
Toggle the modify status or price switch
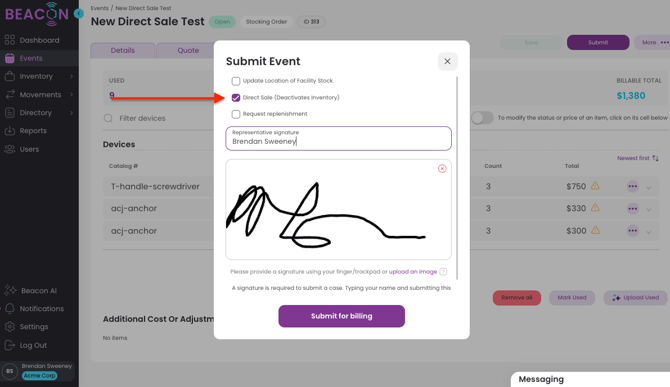[482, 118]
